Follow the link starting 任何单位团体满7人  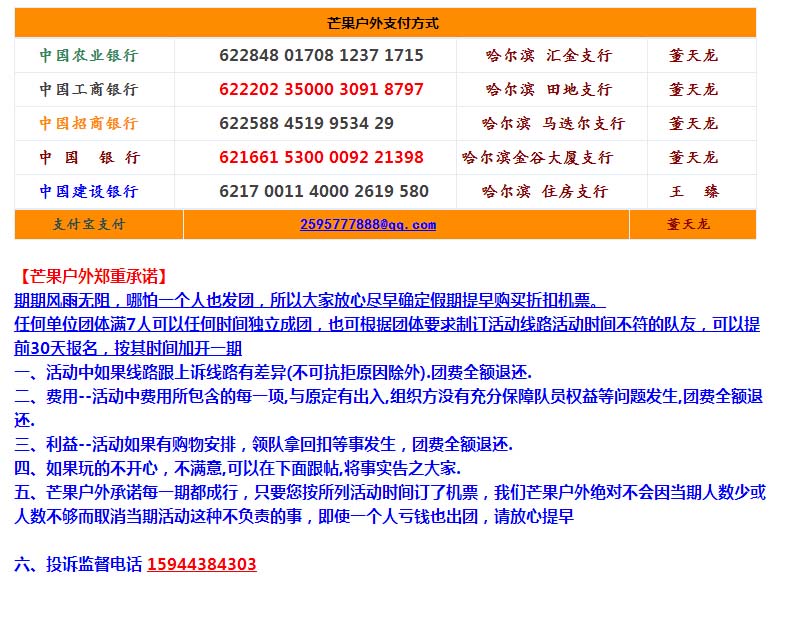click(x=387, y=336)
